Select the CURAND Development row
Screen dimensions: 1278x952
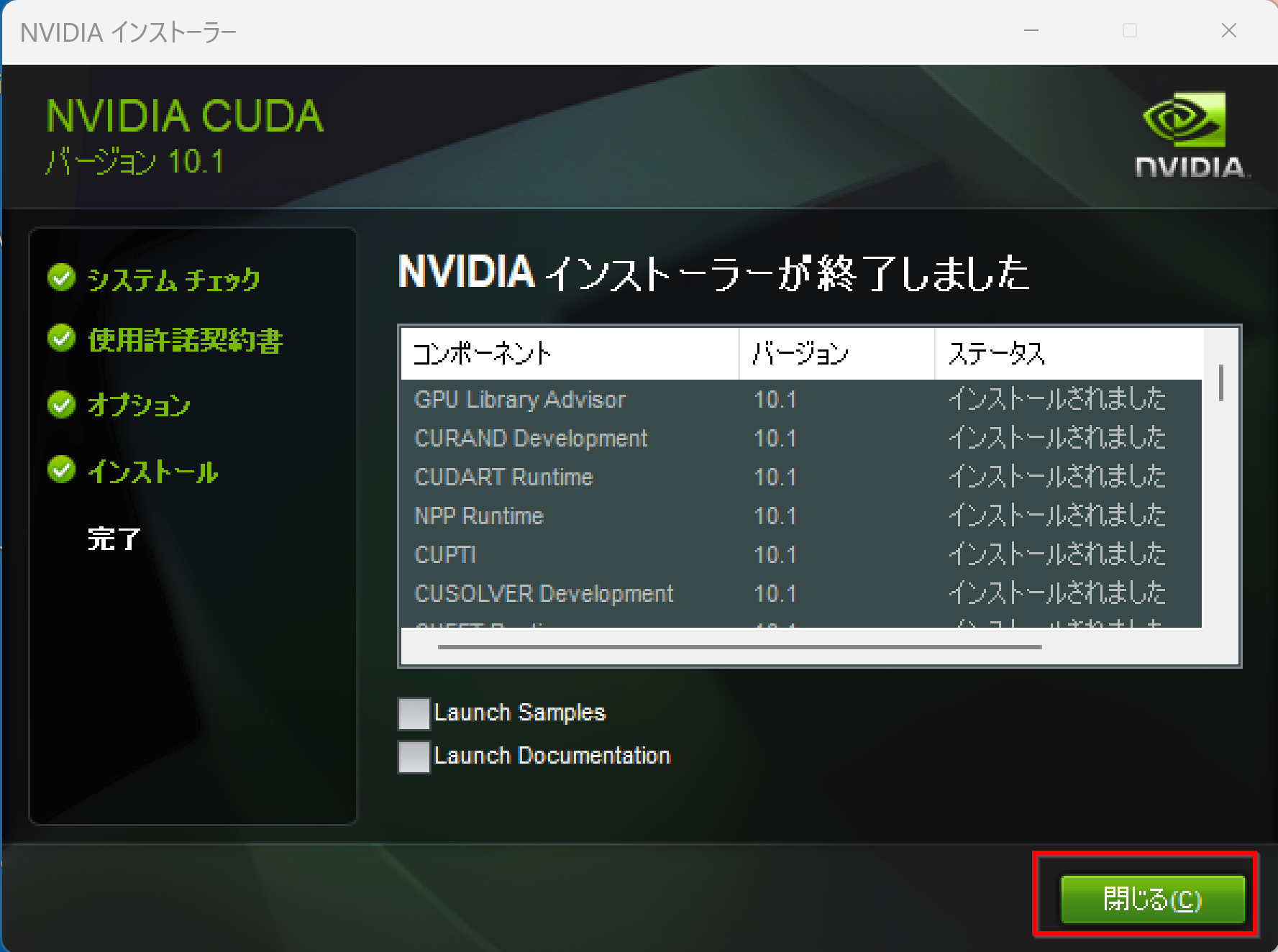(x=801, y=438)
